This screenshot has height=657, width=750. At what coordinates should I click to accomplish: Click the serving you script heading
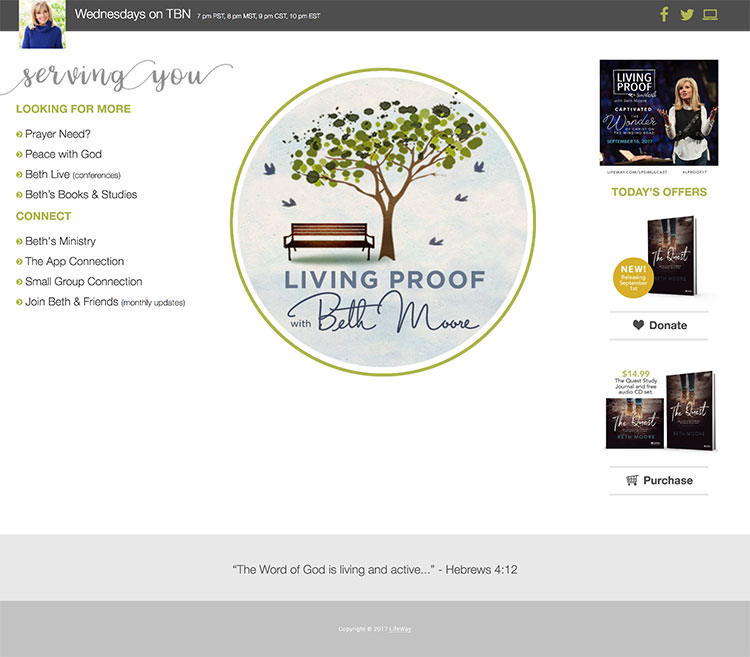pyautogui.click(x=117, y=77)
